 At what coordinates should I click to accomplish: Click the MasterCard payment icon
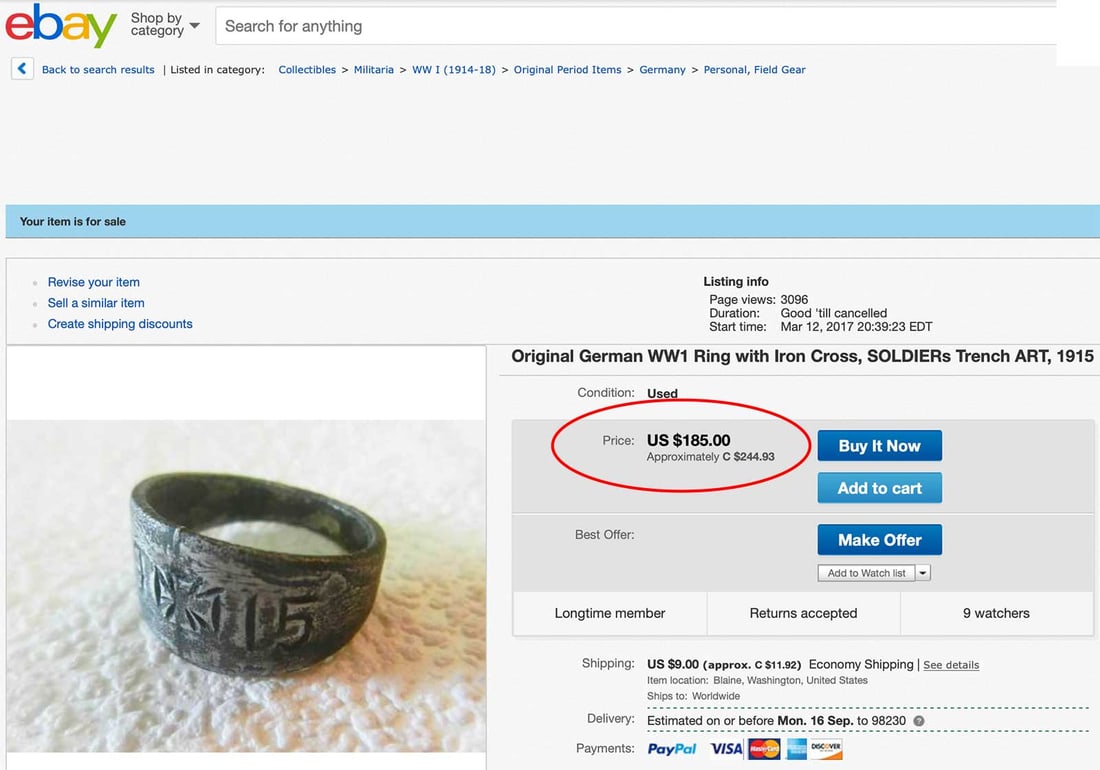coord(763,748)
